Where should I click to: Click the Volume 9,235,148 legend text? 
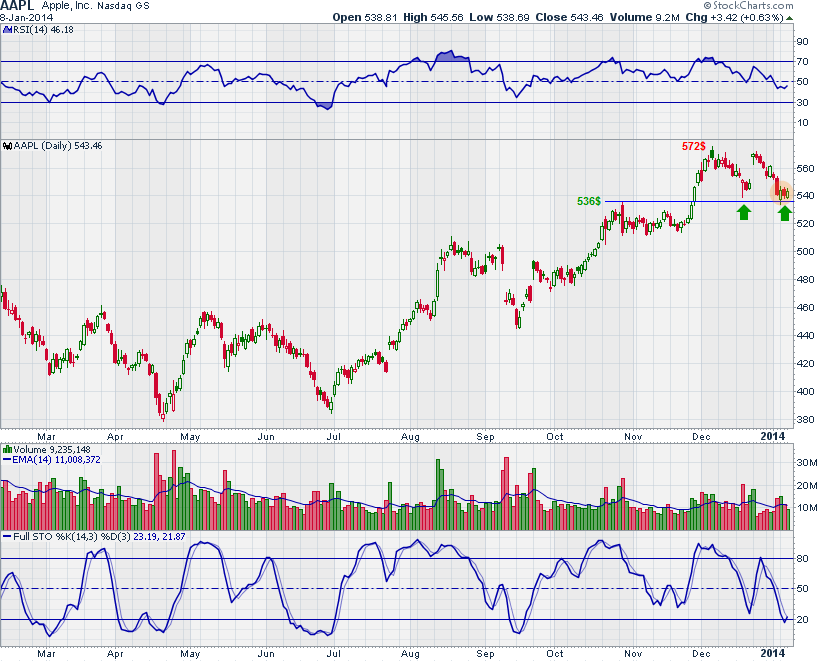click(x=52, y=450)
